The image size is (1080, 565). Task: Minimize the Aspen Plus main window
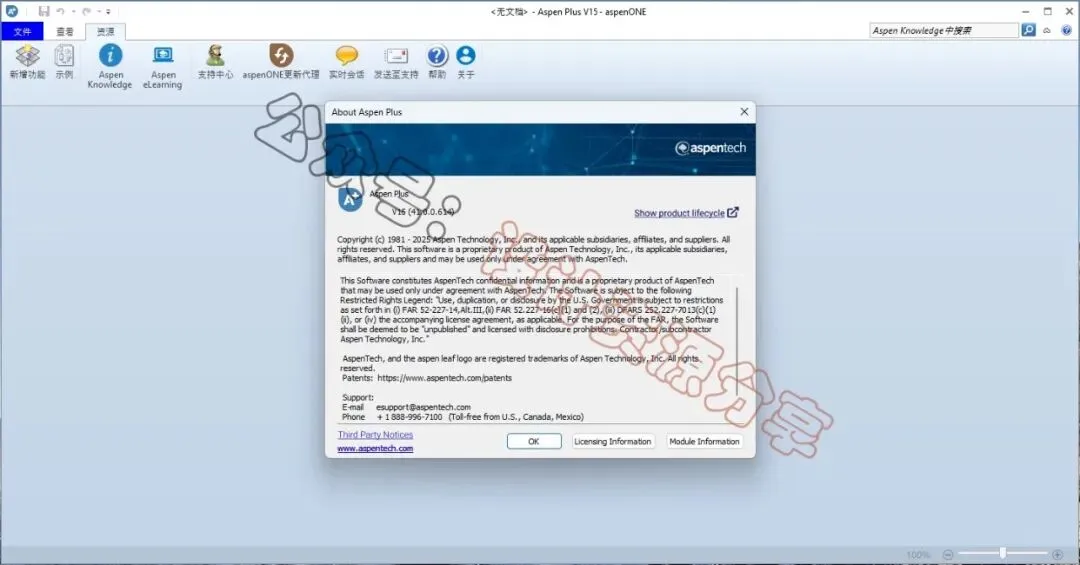click(1026, 11)
